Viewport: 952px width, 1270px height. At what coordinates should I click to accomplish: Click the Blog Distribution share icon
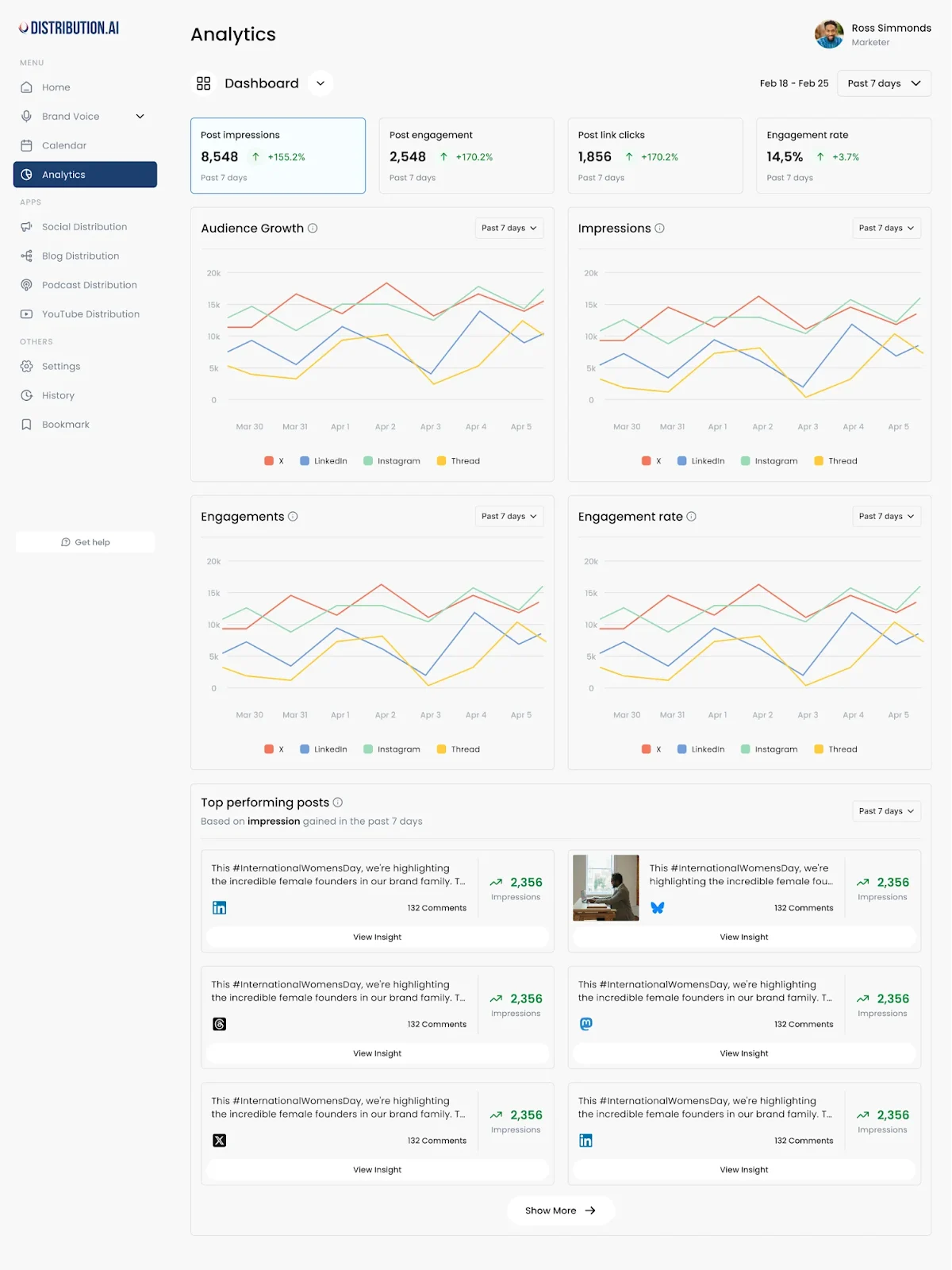[x=26, y=256]
